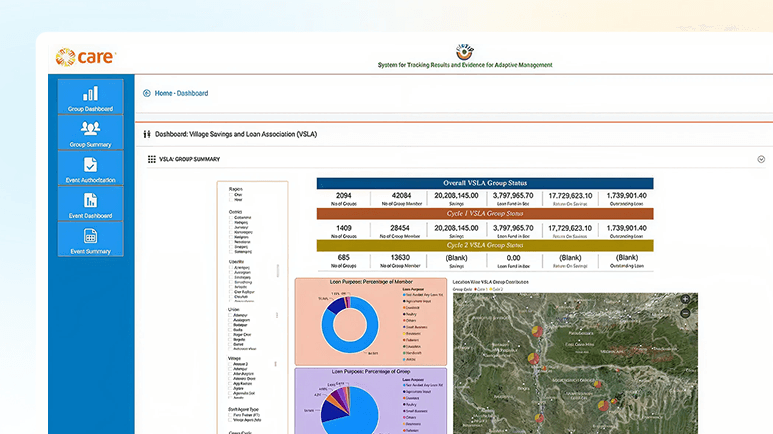Screen dimensions: 773x434
Task: Click the Cycle 1 VSLA Group Status banner
Action: [484, 214]
